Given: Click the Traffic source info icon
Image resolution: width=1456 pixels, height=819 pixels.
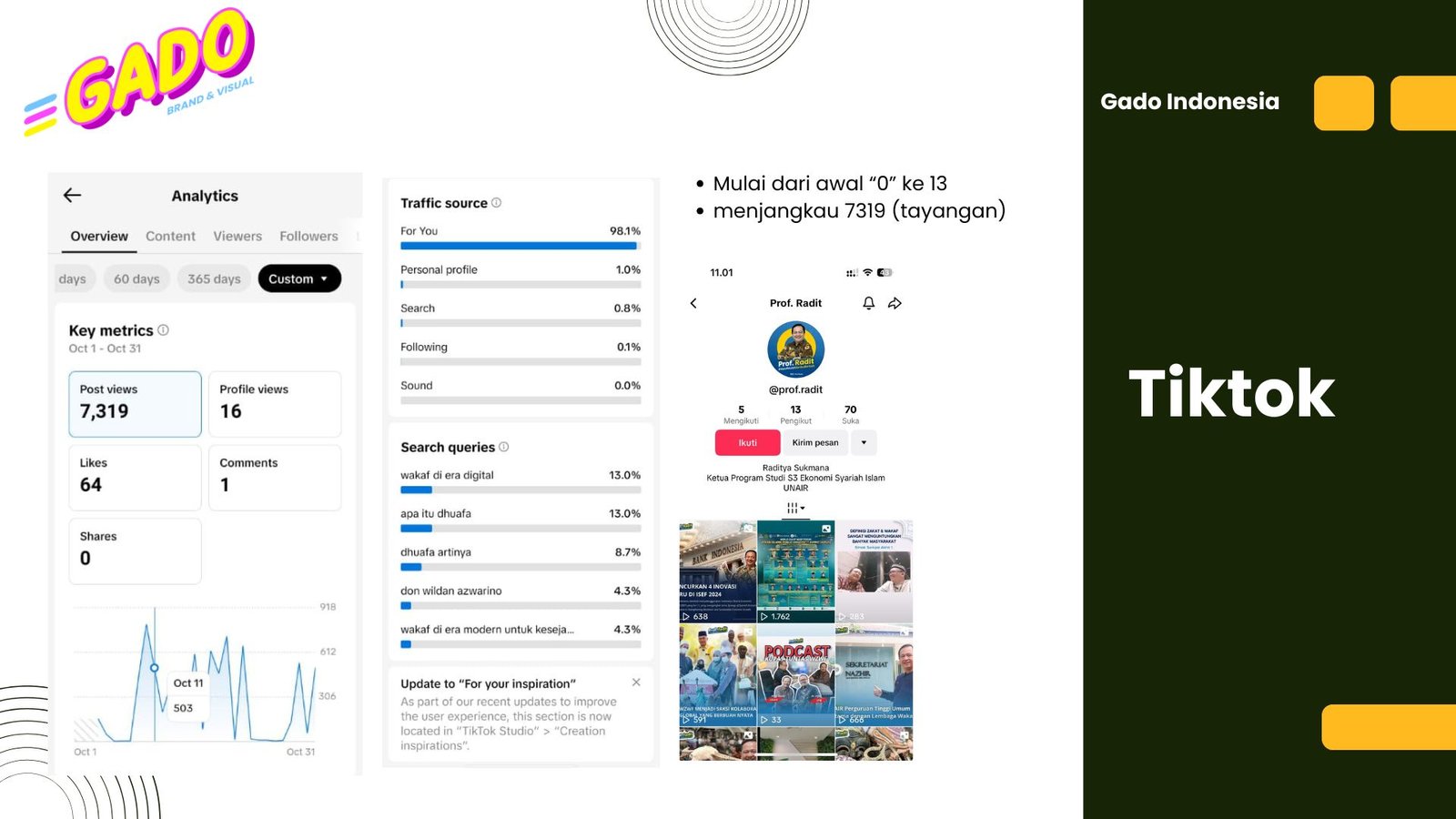Looking at the screenshot, I should point(497,203).
